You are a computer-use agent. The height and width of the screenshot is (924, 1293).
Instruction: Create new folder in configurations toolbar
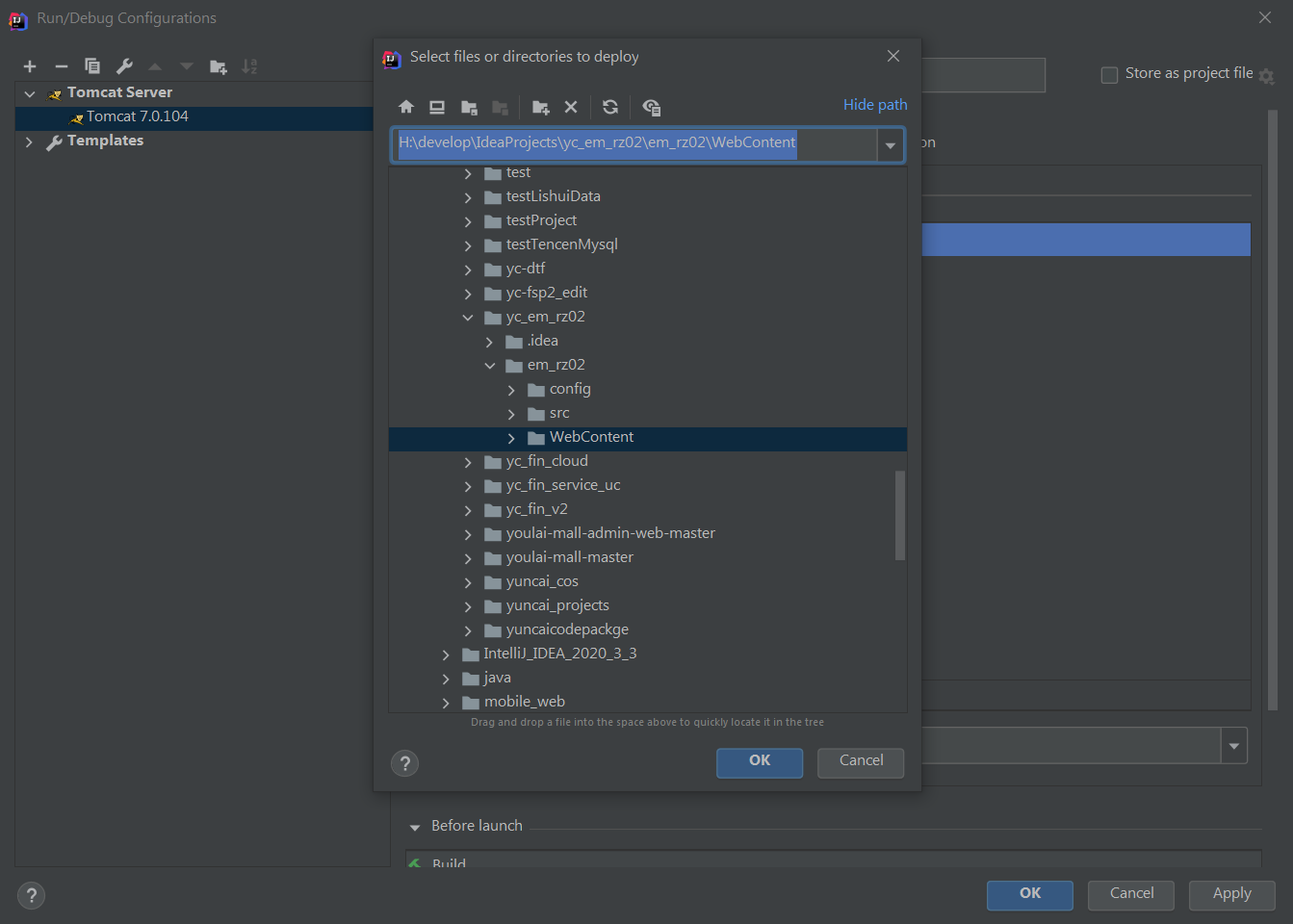tap(219, 66)
